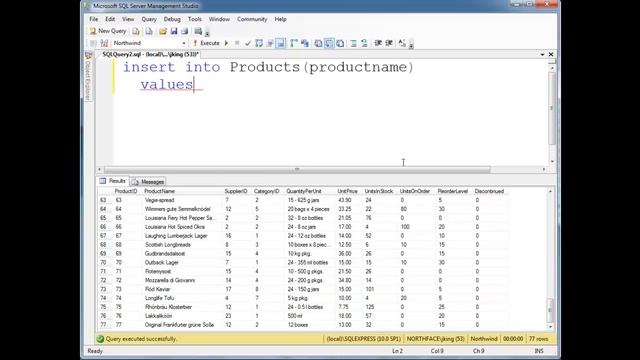640x360 pixels.
Task: Switch to the Results tab
Action: tap(113, 181)
